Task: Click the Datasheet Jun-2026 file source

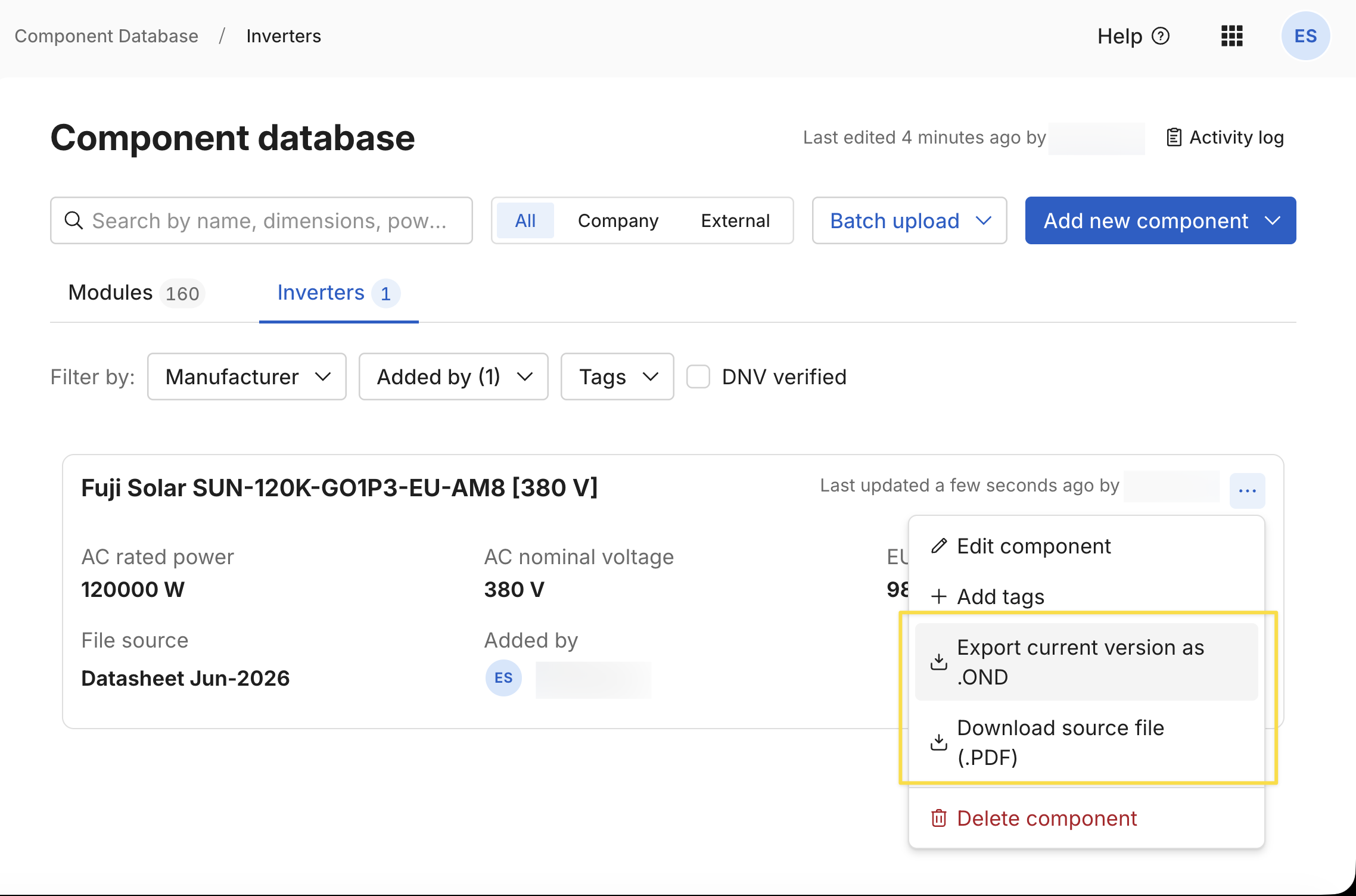Action: [x=185, y=678]
